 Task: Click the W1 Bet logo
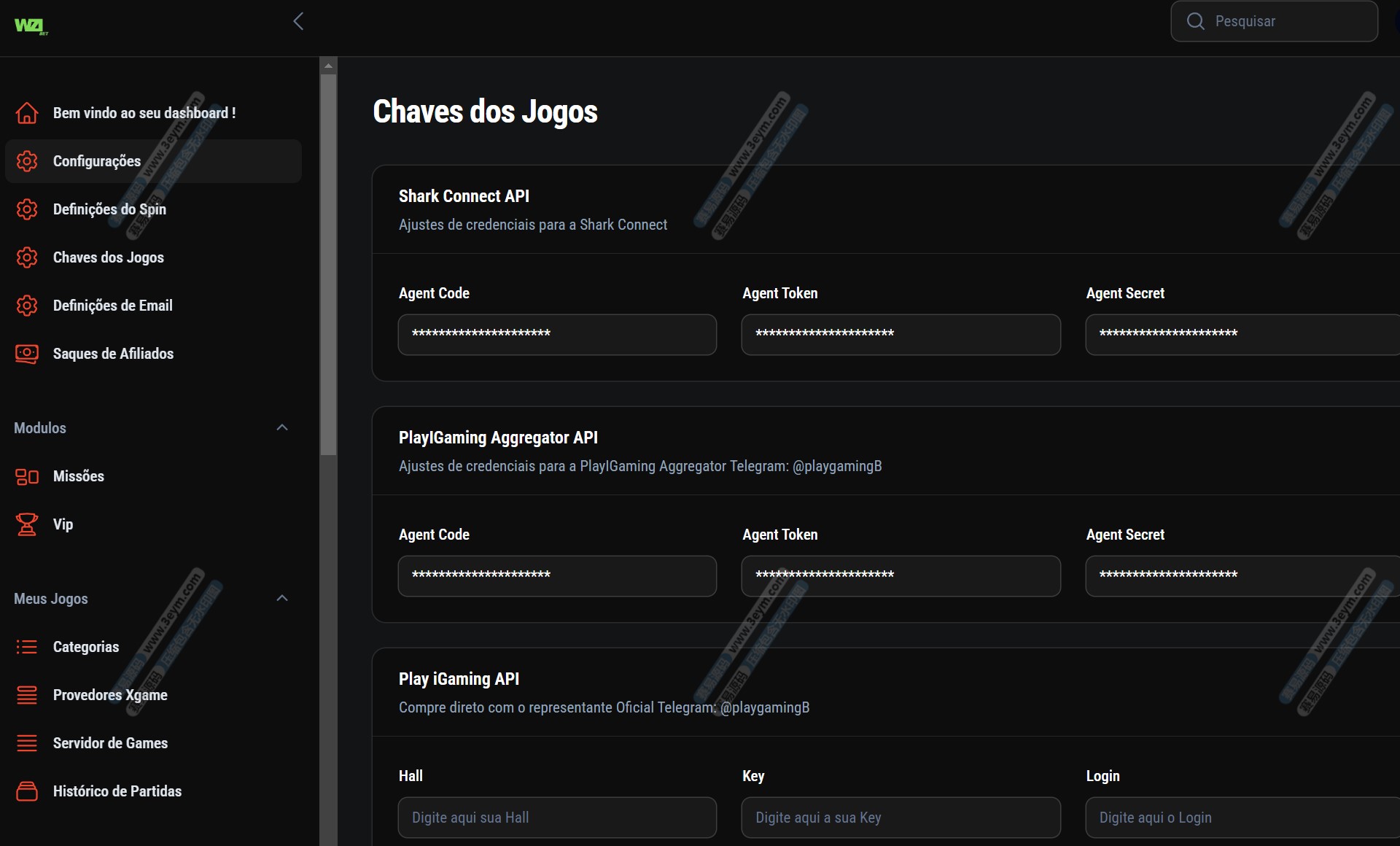tap(31, 26)
